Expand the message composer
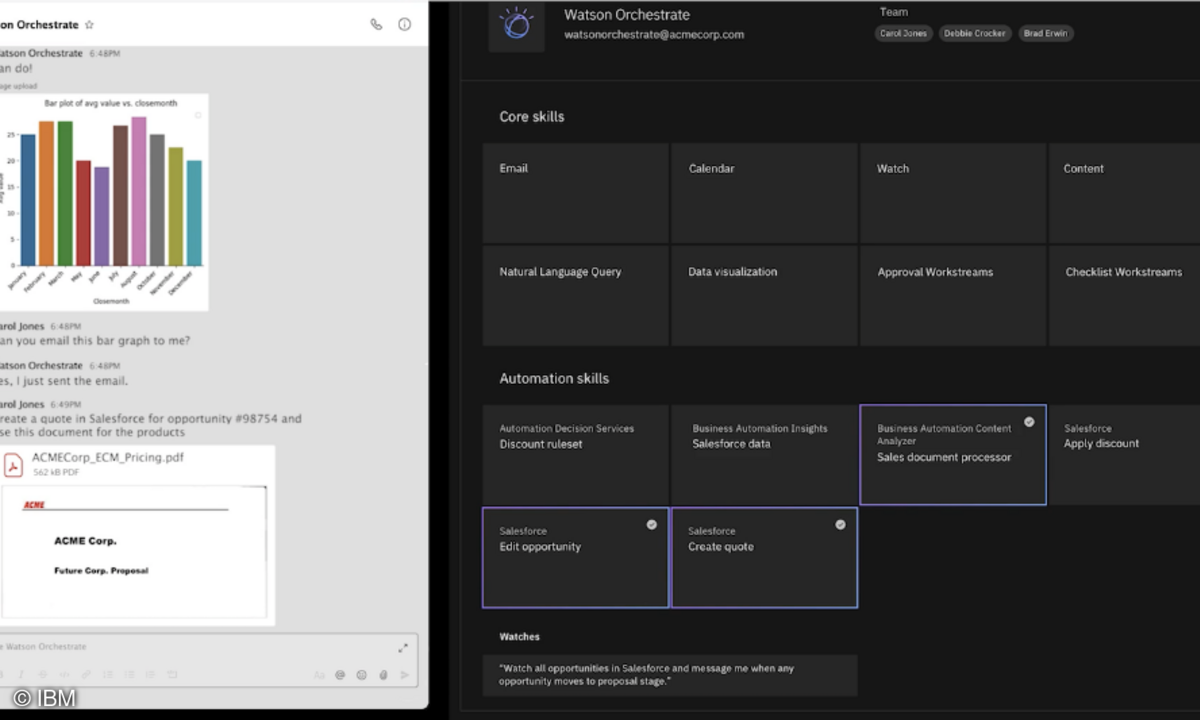Image resolution: width=1200 pixels, height=720 pixels. coord(403,647)
